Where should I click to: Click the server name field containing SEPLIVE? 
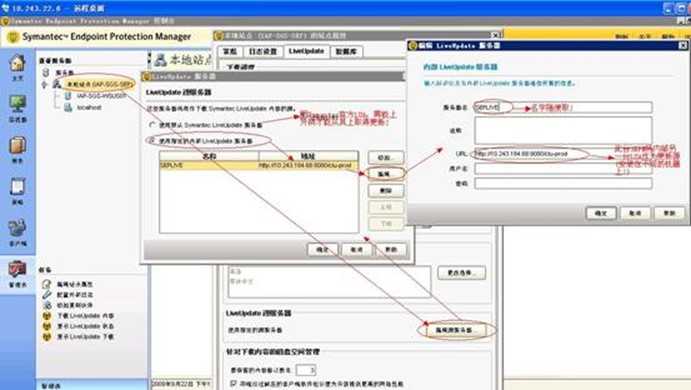coord(563,107)
